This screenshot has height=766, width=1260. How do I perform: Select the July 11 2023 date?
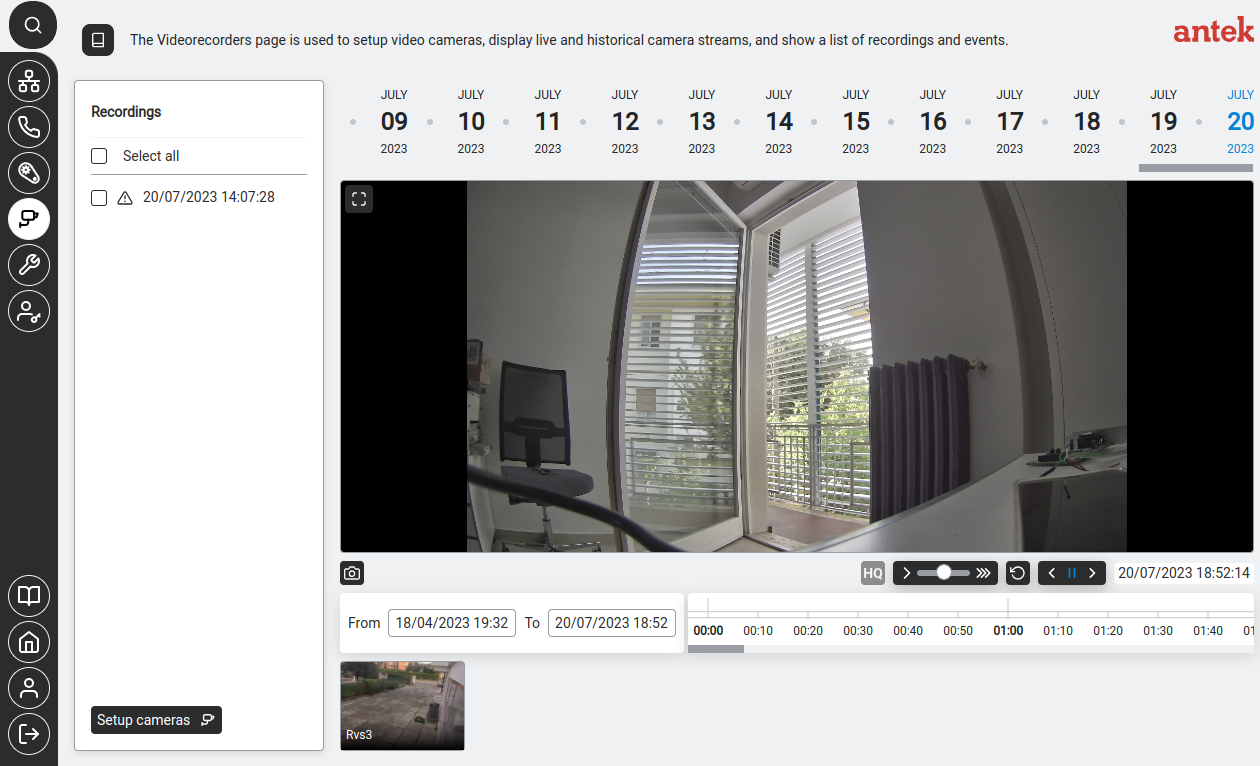548,122
